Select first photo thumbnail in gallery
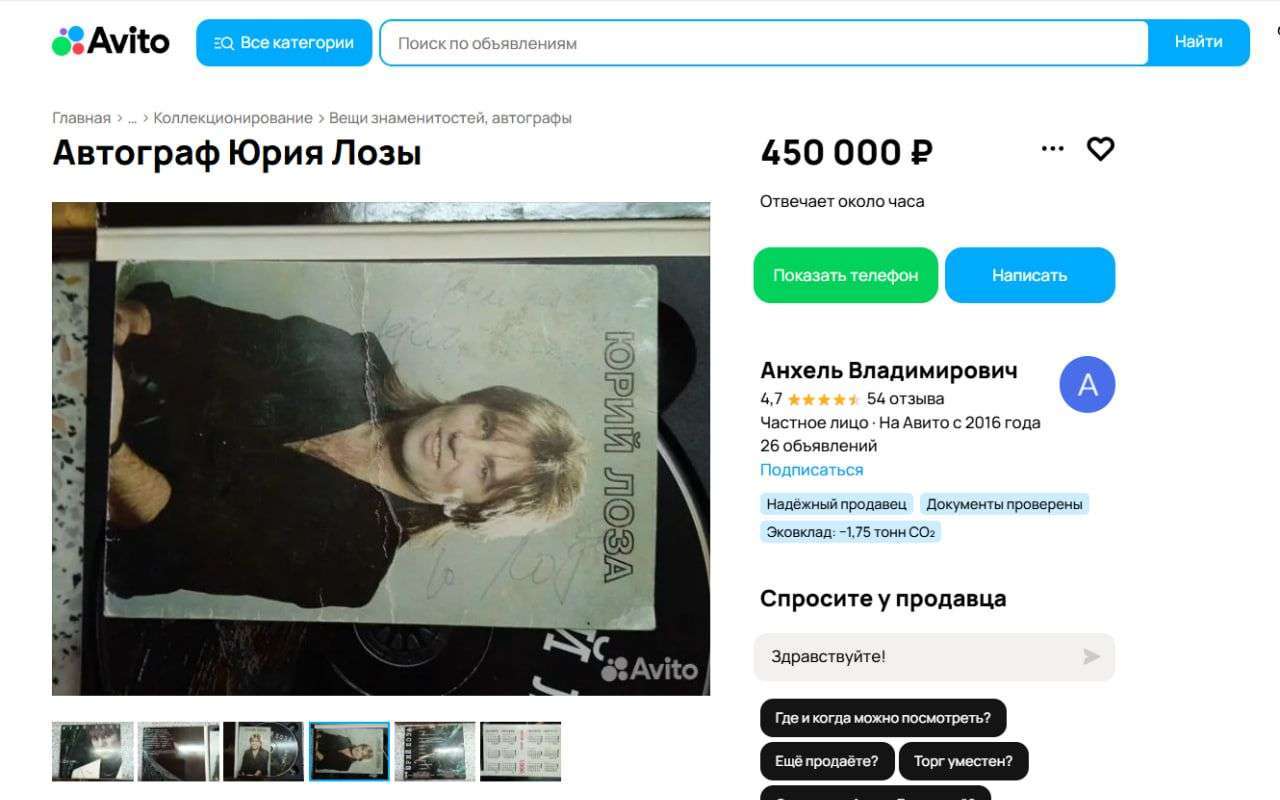This screenshot has height=800, width=1280. click(93, 751)
